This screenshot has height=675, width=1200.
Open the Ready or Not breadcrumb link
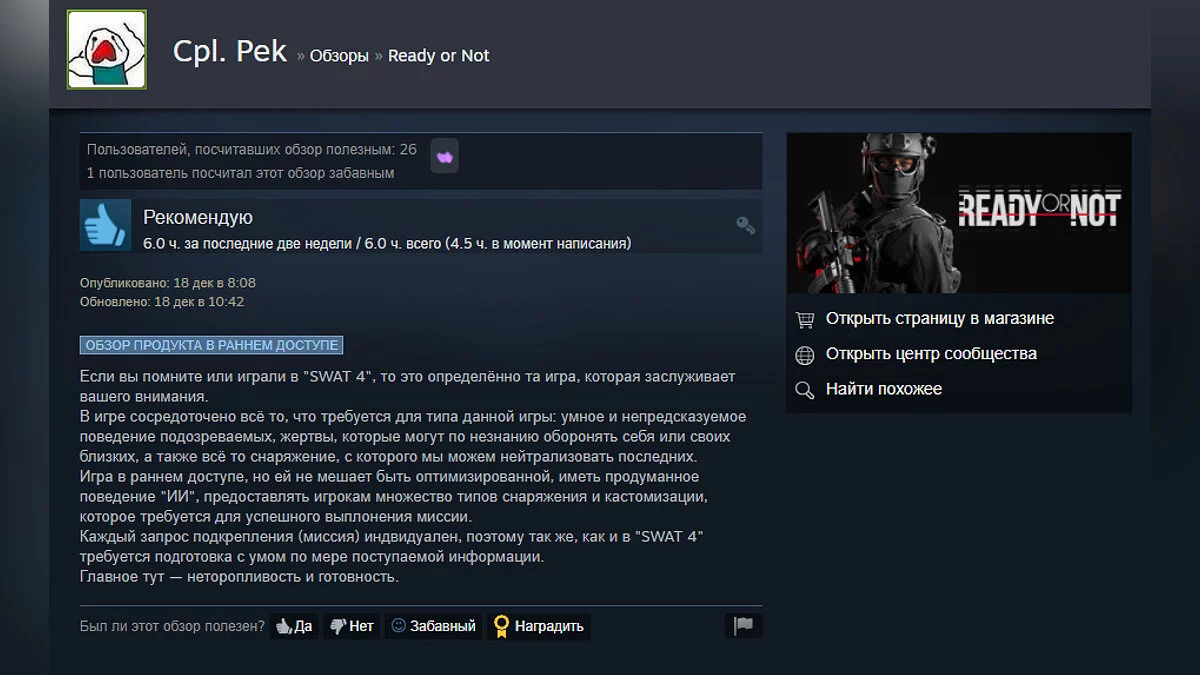(x=439, y=56)
